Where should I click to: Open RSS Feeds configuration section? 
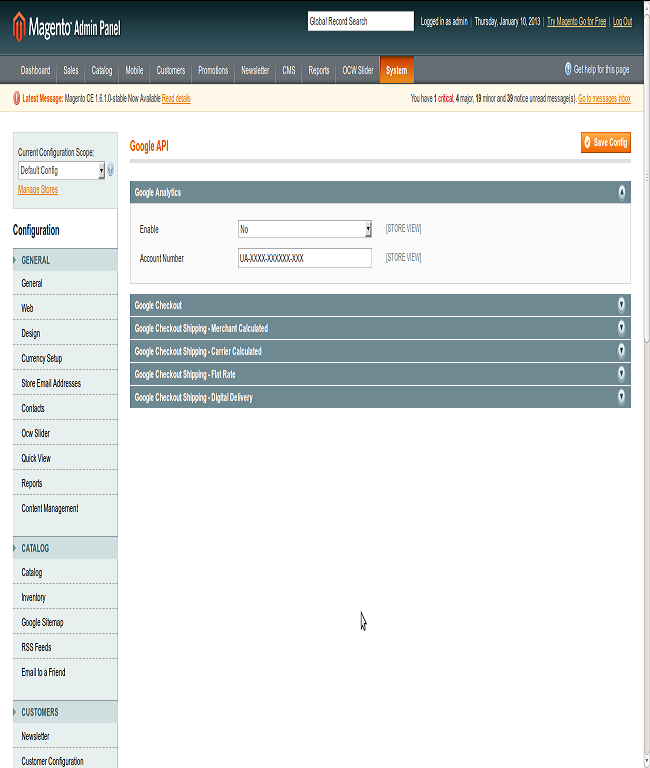coord(65,647)
